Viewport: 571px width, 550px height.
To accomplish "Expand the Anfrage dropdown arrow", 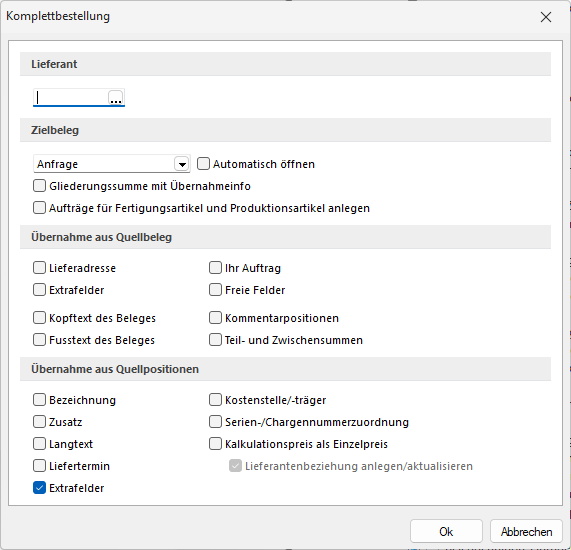I will 182,164.
